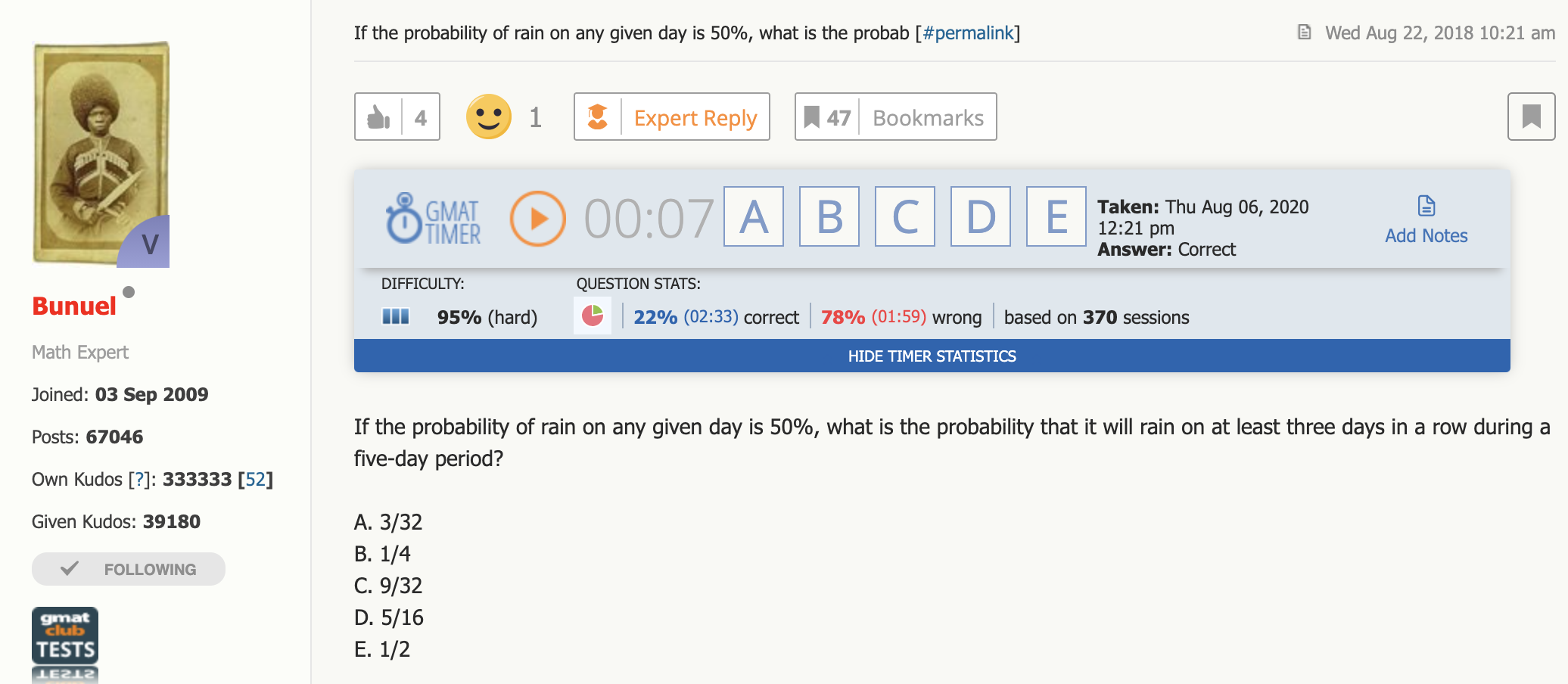Toggle the FOLLOWING button for Bunuel
The height and width of the screenshot is (684, 1568).
click(x=129, y=569)
